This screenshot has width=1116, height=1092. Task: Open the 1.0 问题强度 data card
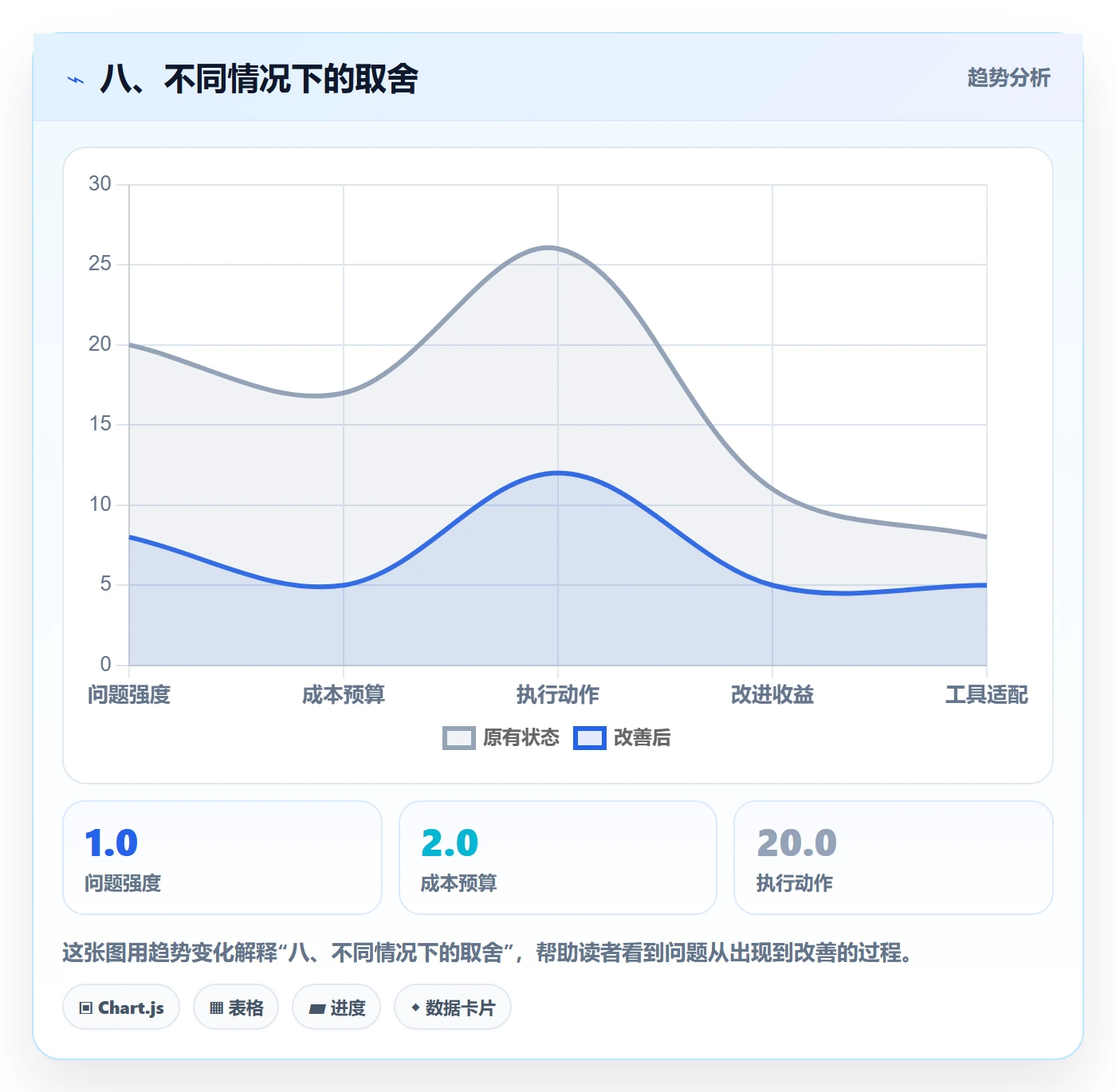[222, 858]
